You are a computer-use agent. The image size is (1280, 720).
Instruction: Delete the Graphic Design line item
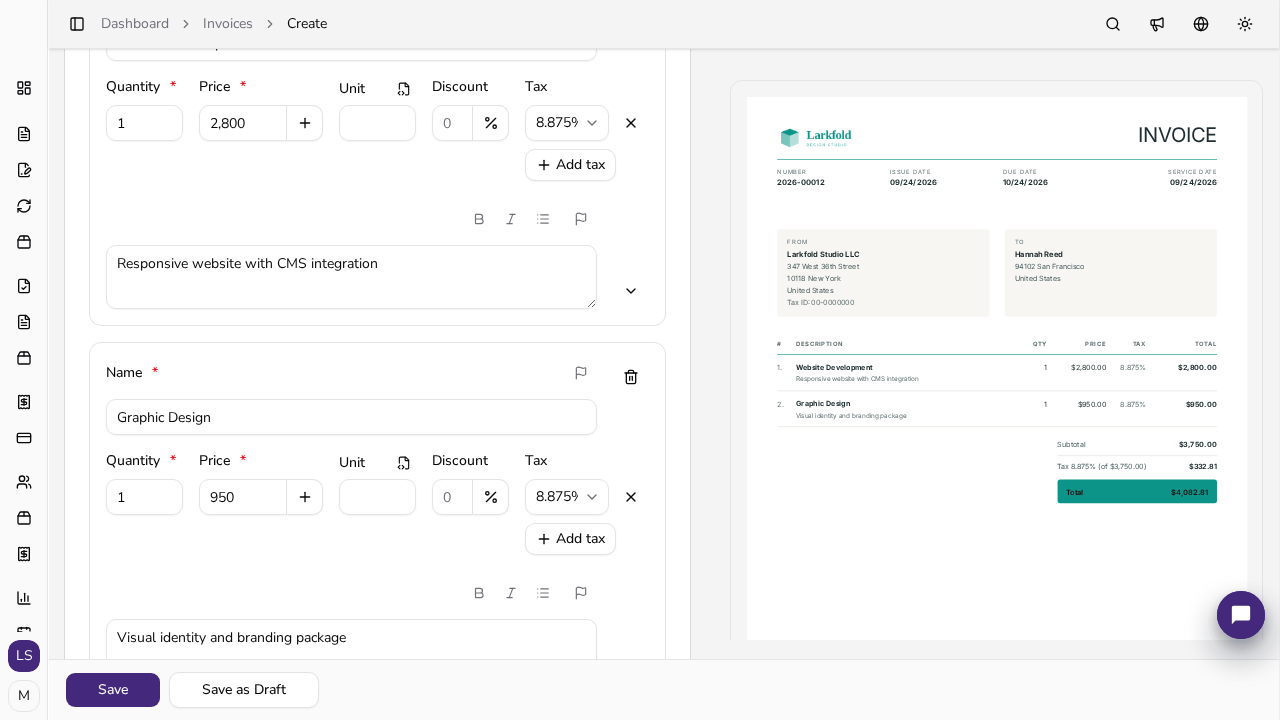(x=631, y=377)
